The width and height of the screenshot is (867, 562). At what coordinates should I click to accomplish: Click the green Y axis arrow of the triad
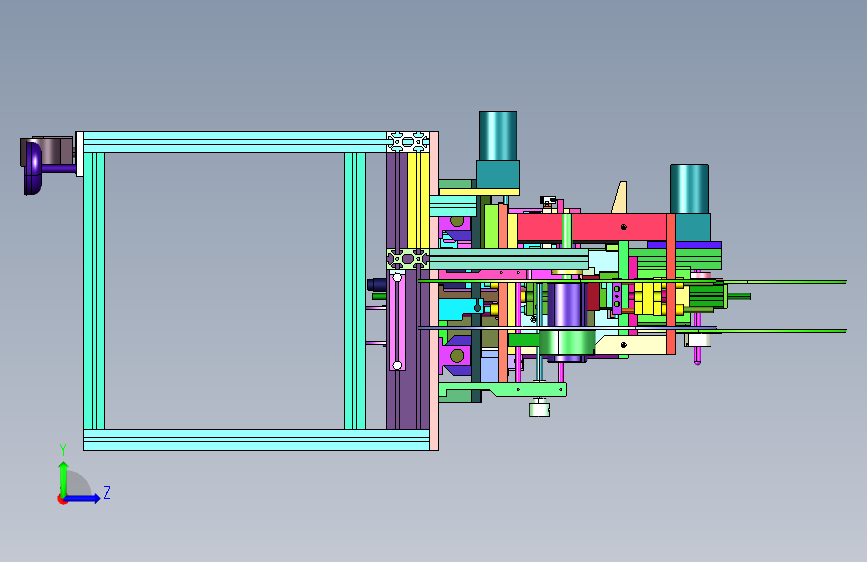[63, 478]
